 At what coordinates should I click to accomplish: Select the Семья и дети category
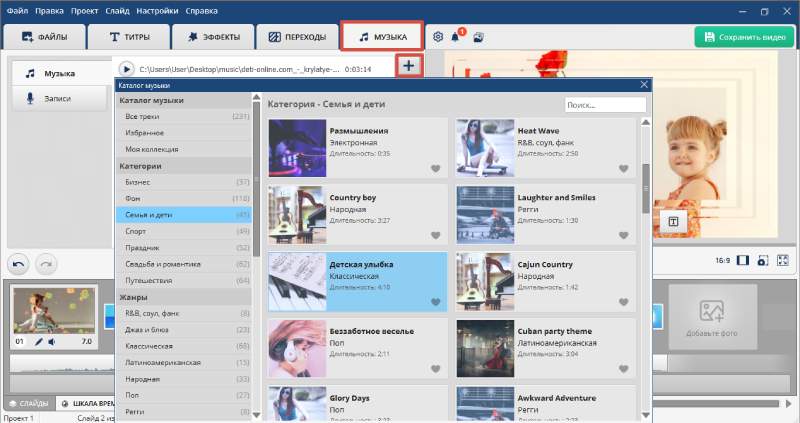(x=184, y=215)
